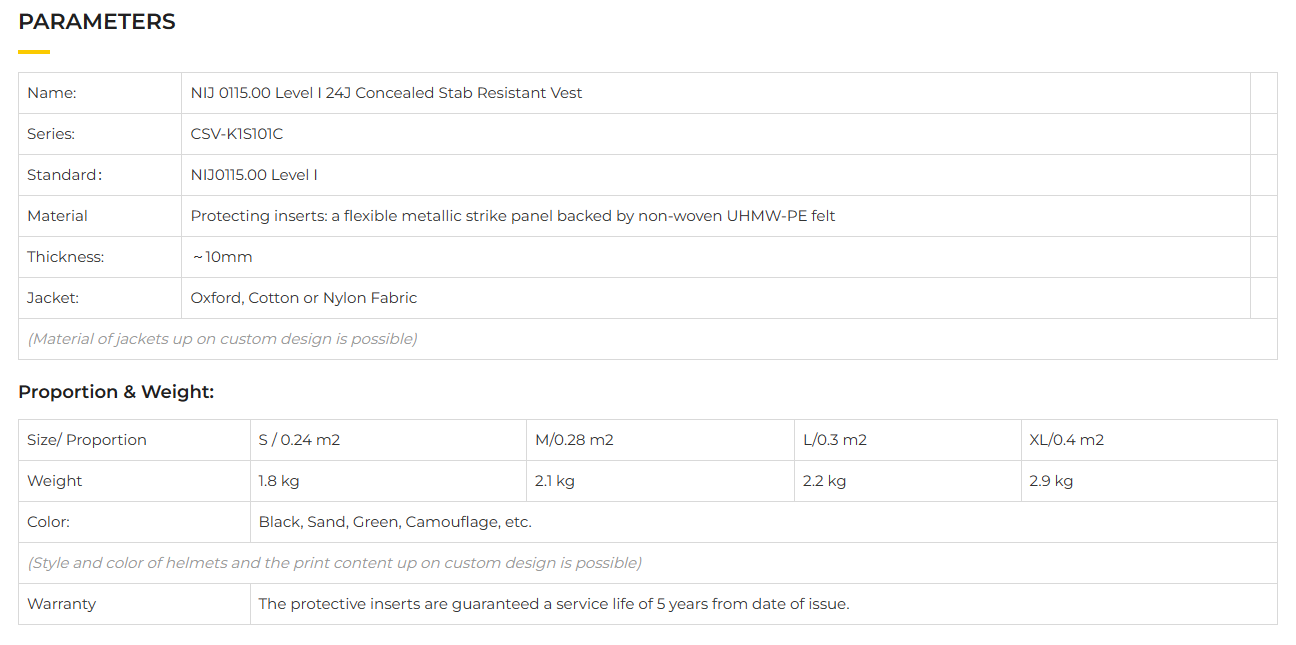Viewport: 1296px width, 645px height.
Task: Click the vest name in the Name row
Action: click(386, 93)
